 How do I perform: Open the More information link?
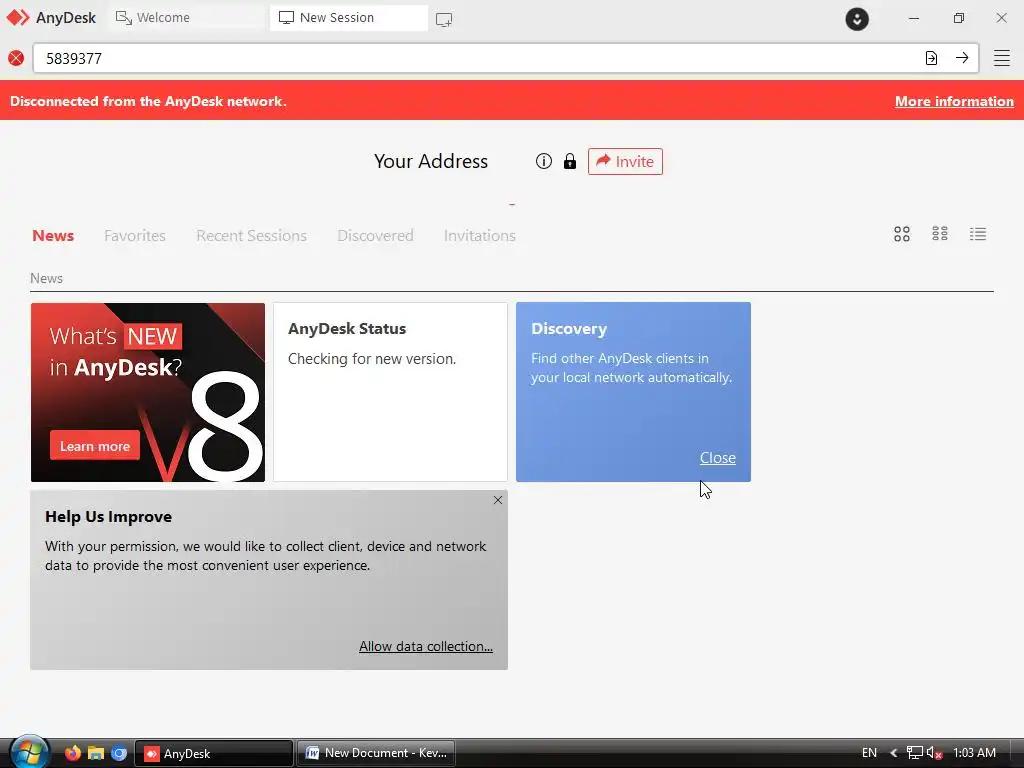click(x=954, y=101)
